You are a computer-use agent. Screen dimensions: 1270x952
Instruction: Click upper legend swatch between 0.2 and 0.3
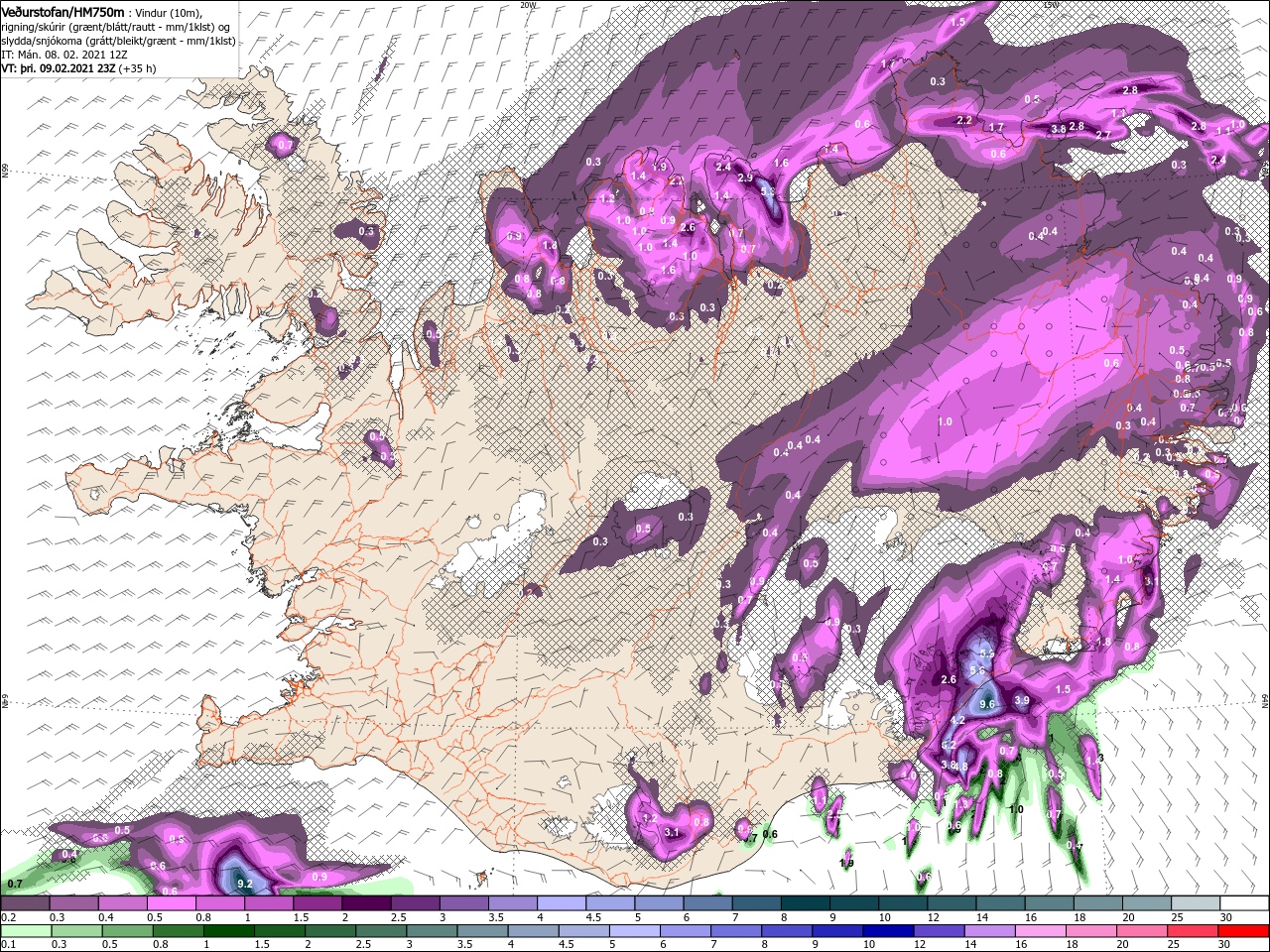[x=25, y=902]
